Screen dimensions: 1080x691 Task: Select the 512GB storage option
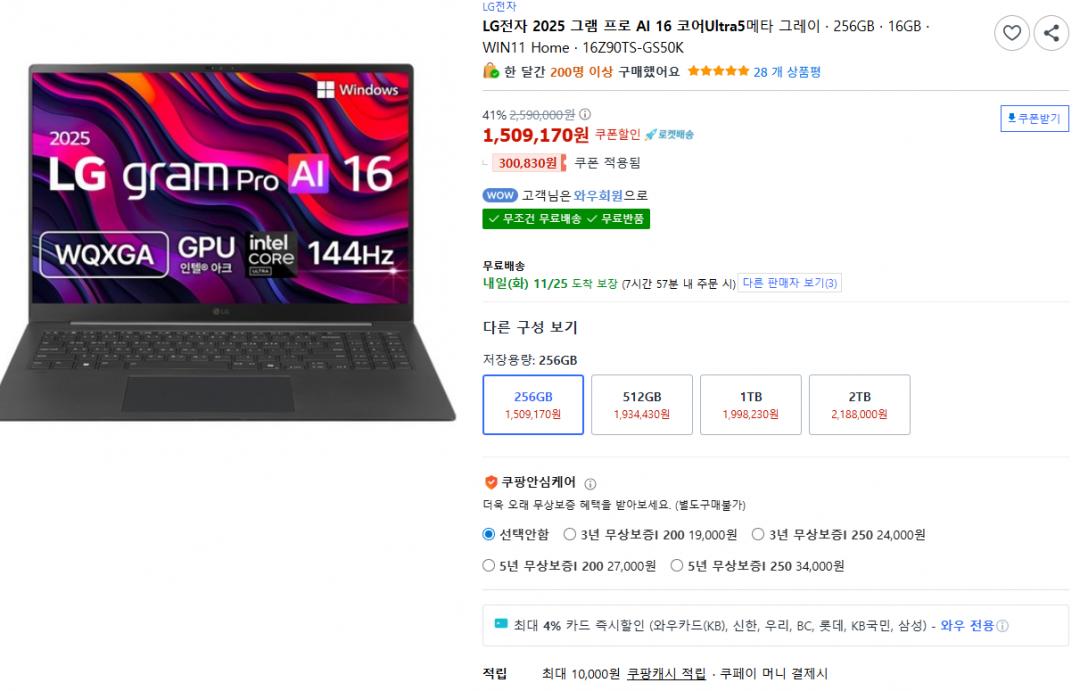point(642,405)
